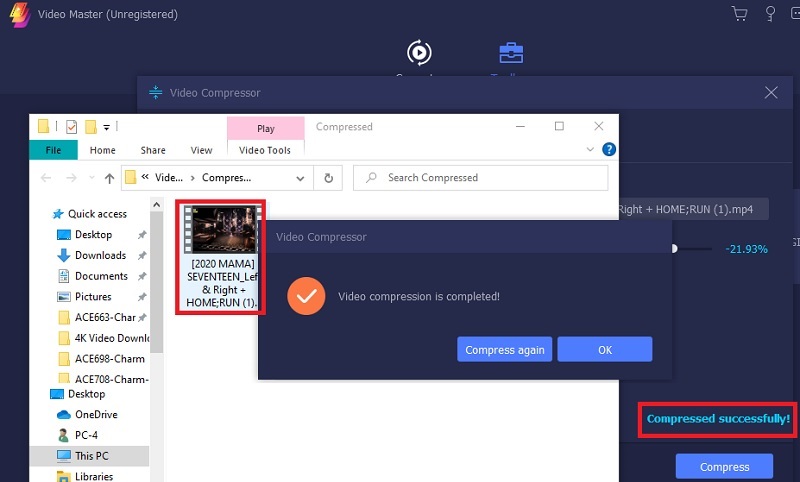Select Quick access in navigation pane
The width and height of the screenshot is (800, 482).
coord(97,214)
